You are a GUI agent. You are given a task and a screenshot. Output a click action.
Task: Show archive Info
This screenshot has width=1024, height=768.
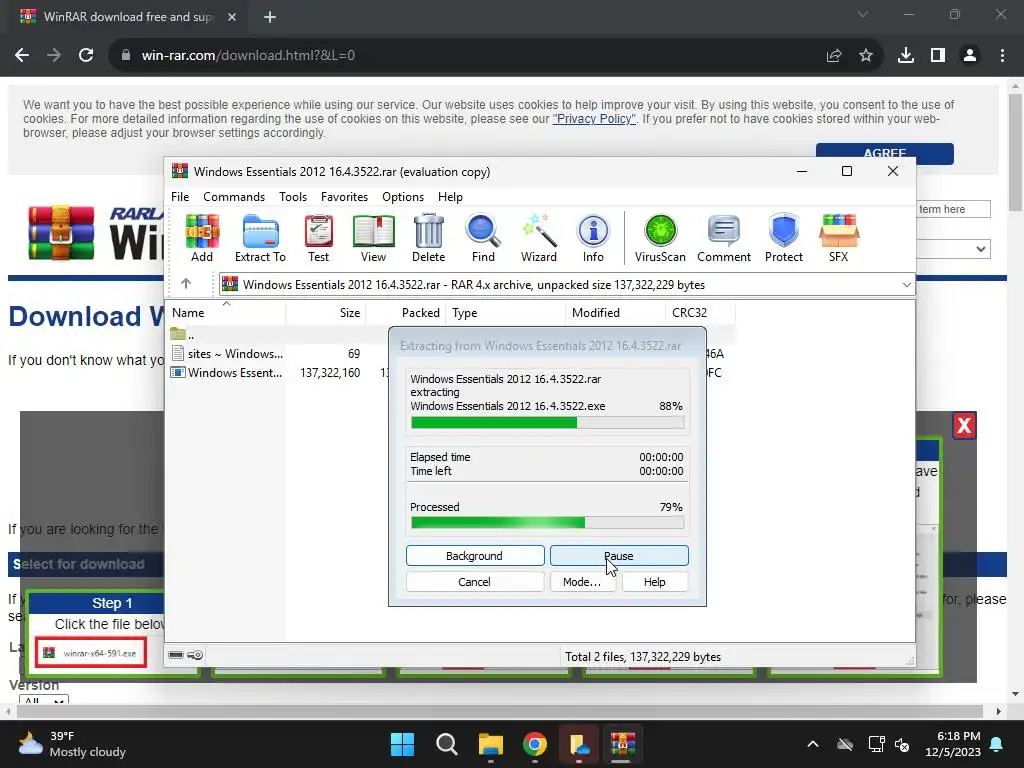coord(593,238)
